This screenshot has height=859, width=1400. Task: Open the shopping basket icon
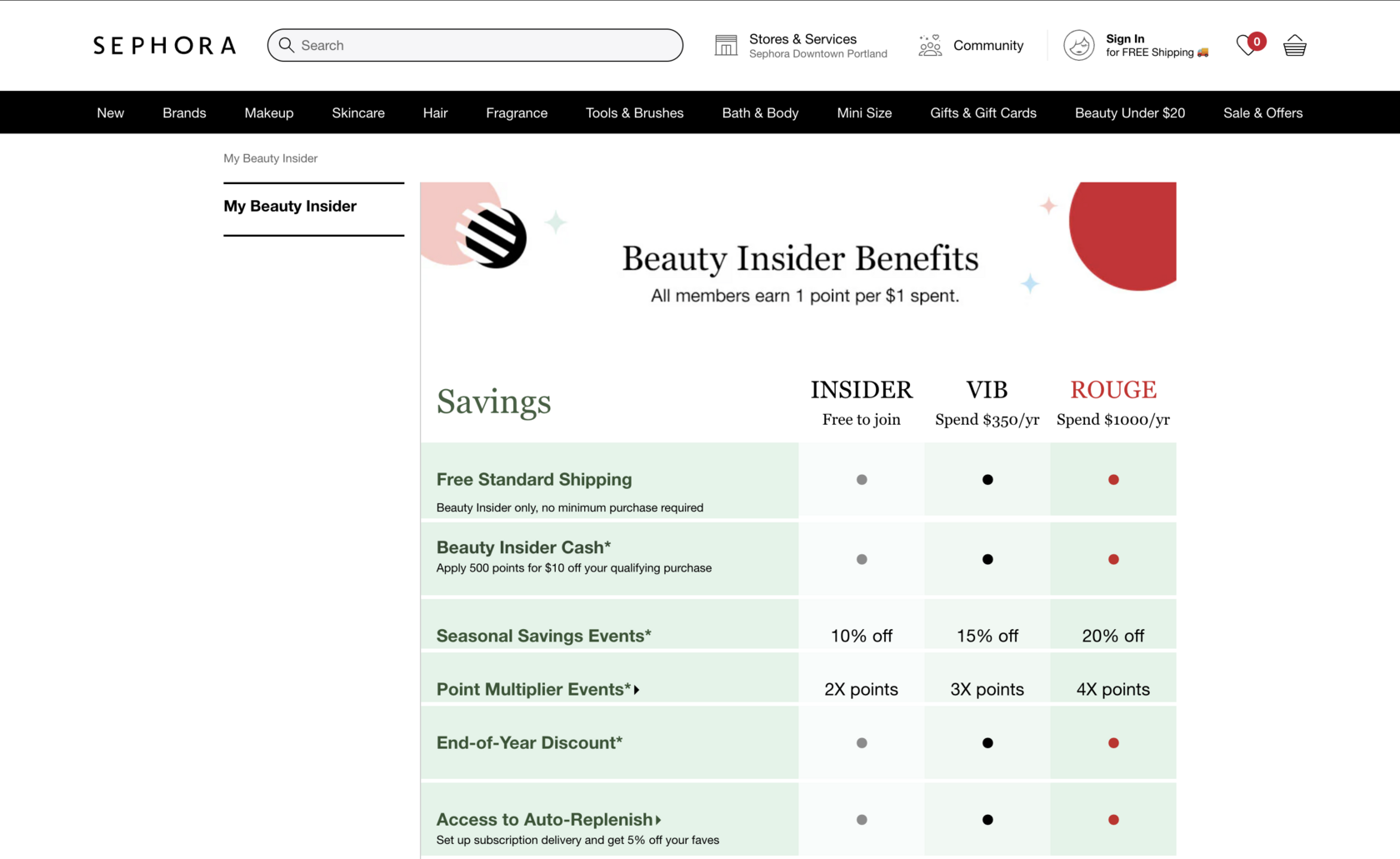(1295, 45)
